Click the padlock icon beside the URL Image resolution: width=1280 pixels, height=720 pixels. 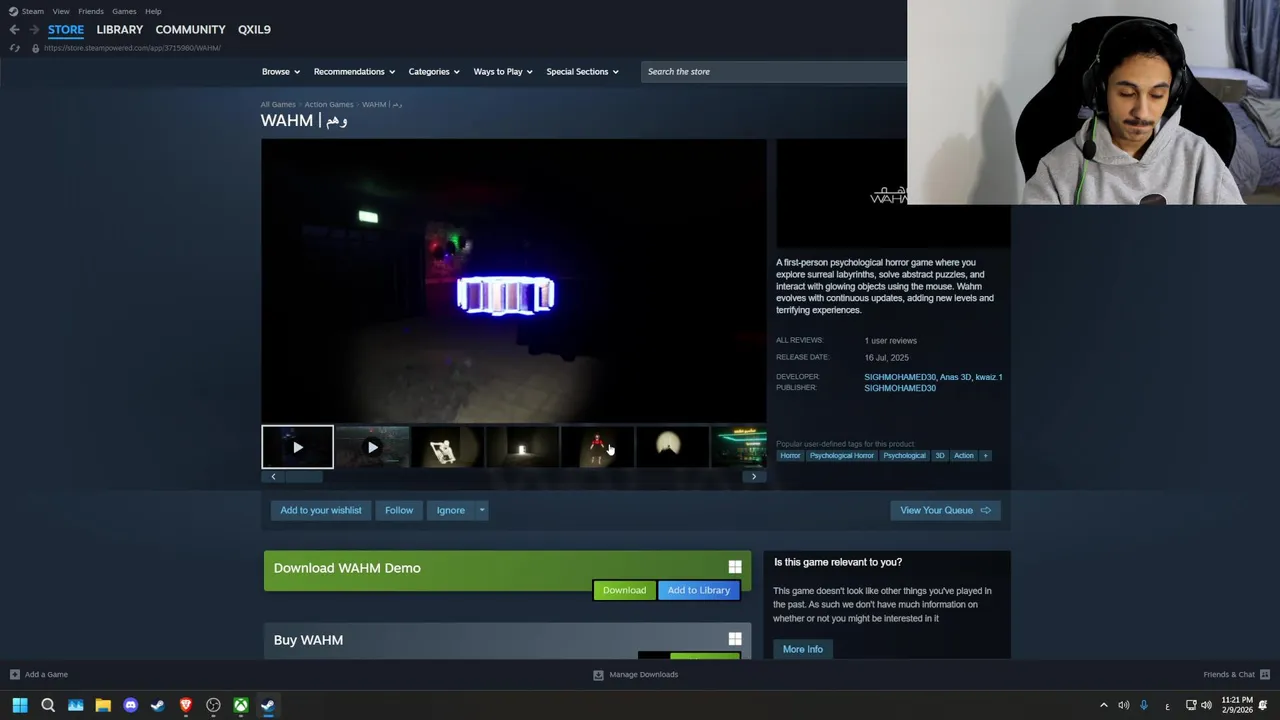(35, 48)
